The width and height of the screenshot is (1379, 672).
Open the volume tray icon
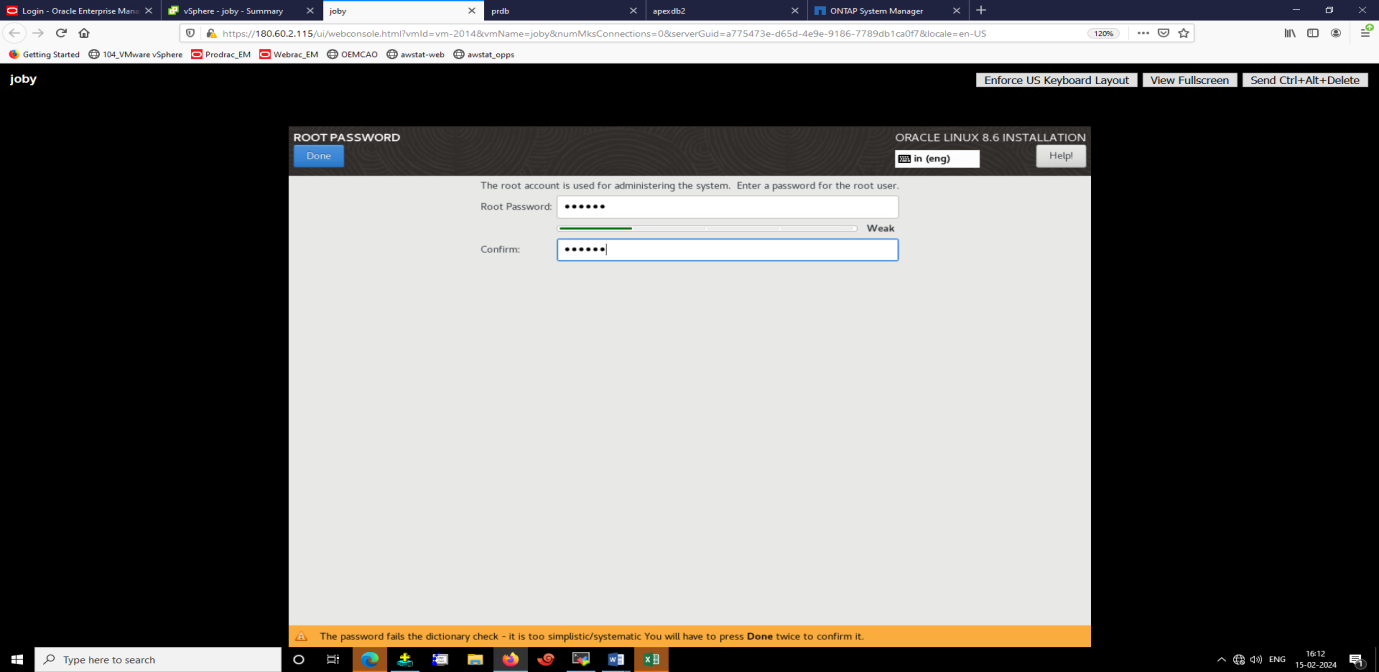pos(1256,660)
